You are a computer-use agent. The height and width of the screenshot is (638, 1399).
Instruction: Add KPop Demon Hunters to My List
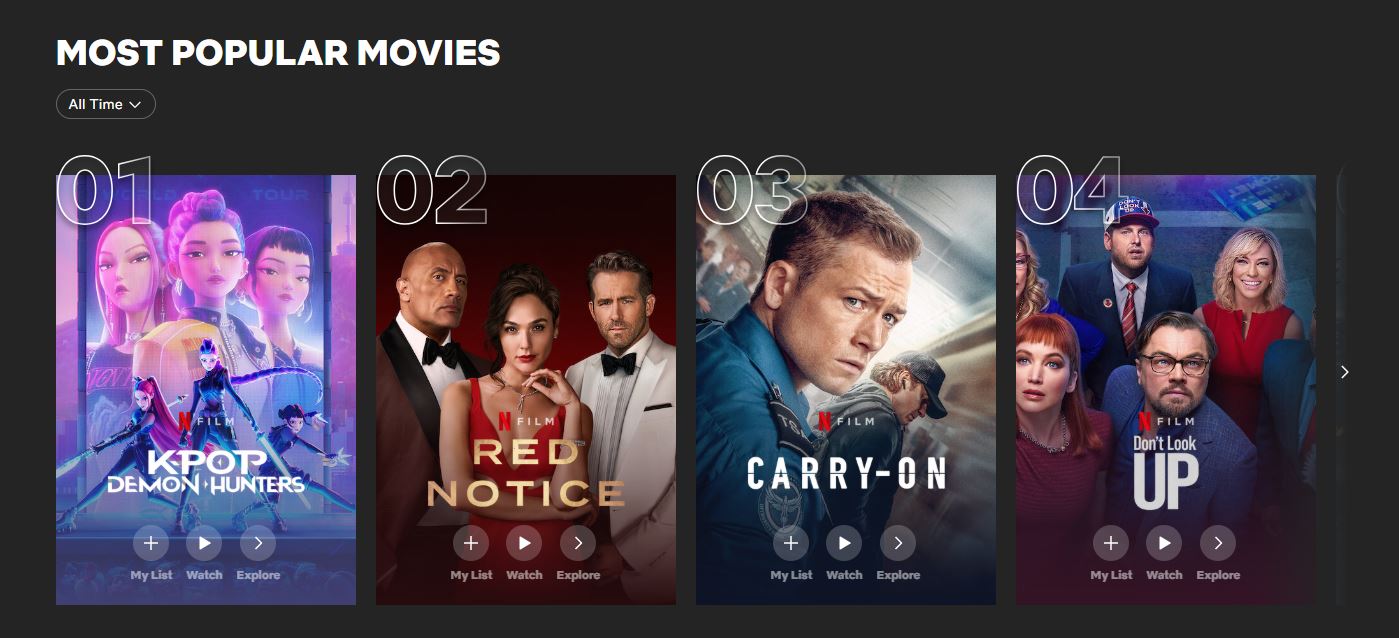pyautogui.click(x=151, y=543)
